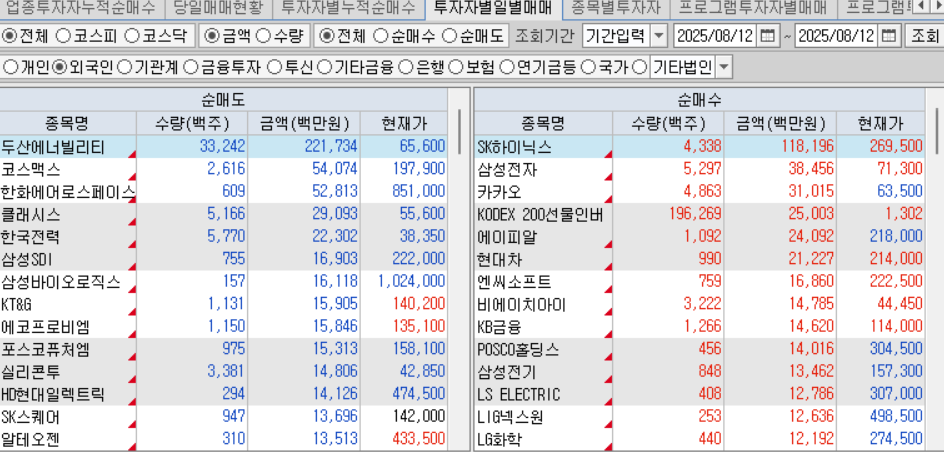Select the 코스맥스 stock row
Viewport: 944px width, 452px height.
coord(223,169)
